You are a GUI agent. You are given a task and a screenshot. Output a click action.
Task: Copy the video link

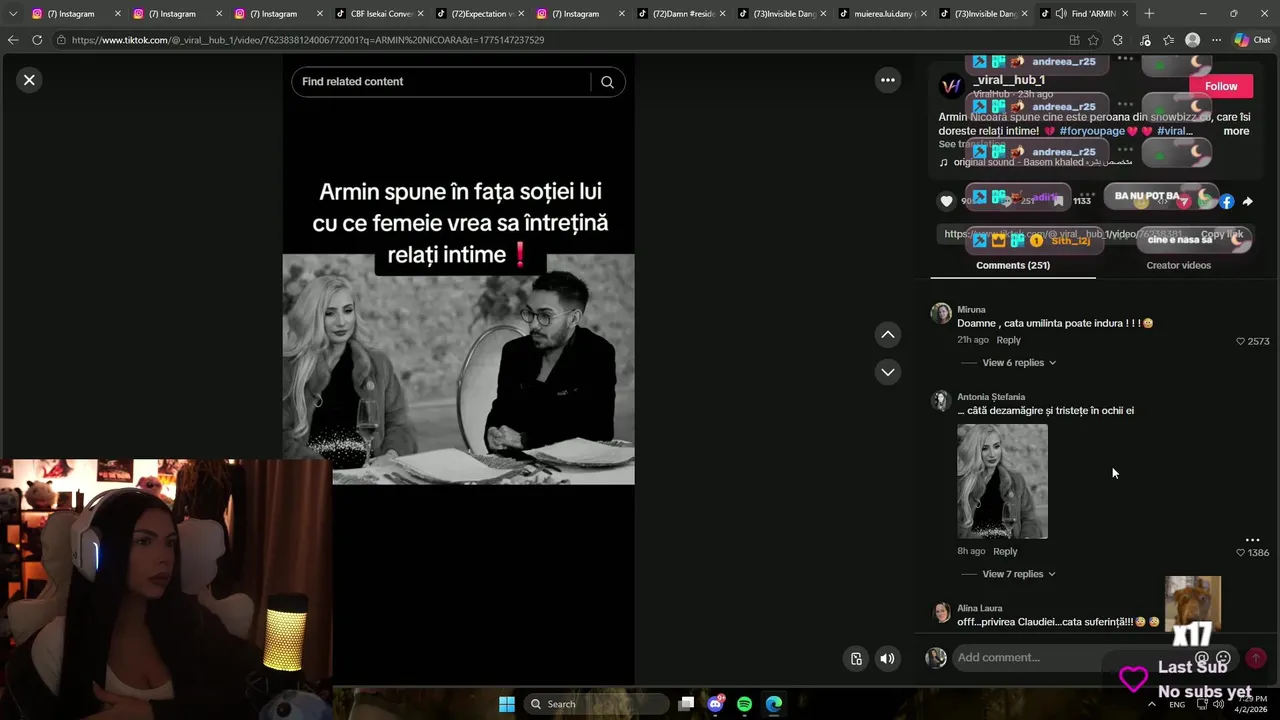point(1222,234)
